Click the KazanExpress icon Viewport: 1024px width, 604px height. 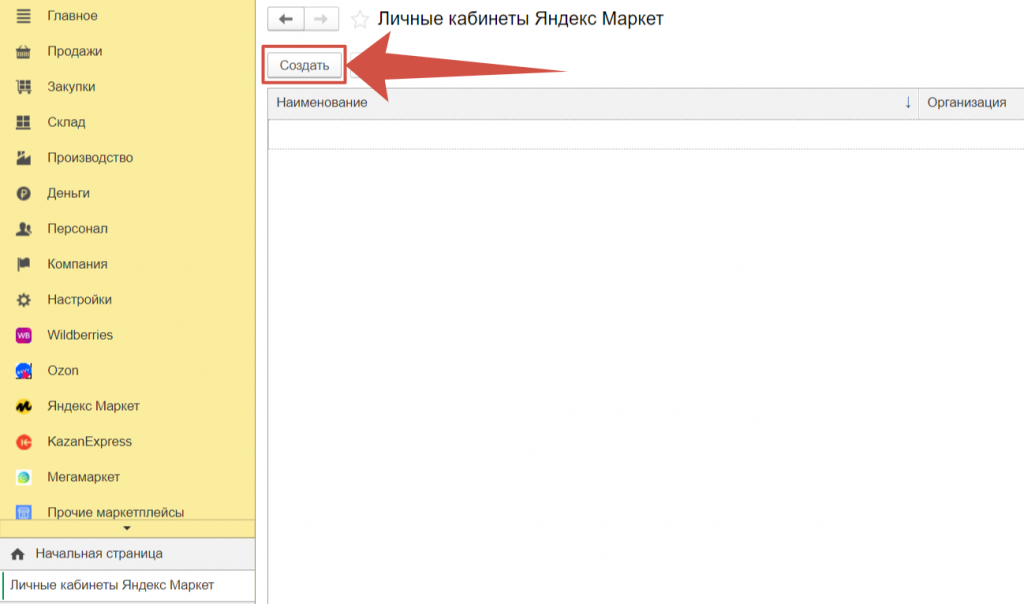pos(24,442)
